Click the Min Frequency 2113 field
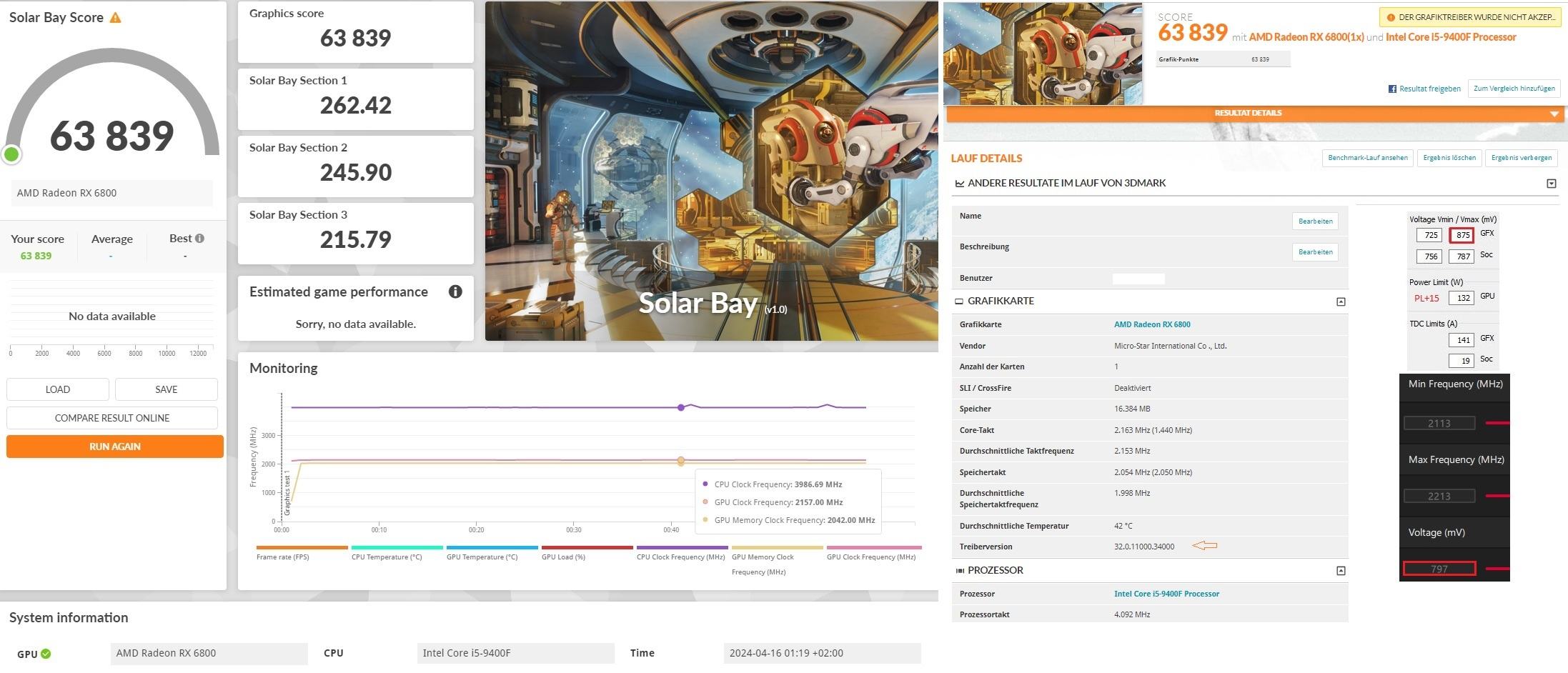 pos(1439,424)
